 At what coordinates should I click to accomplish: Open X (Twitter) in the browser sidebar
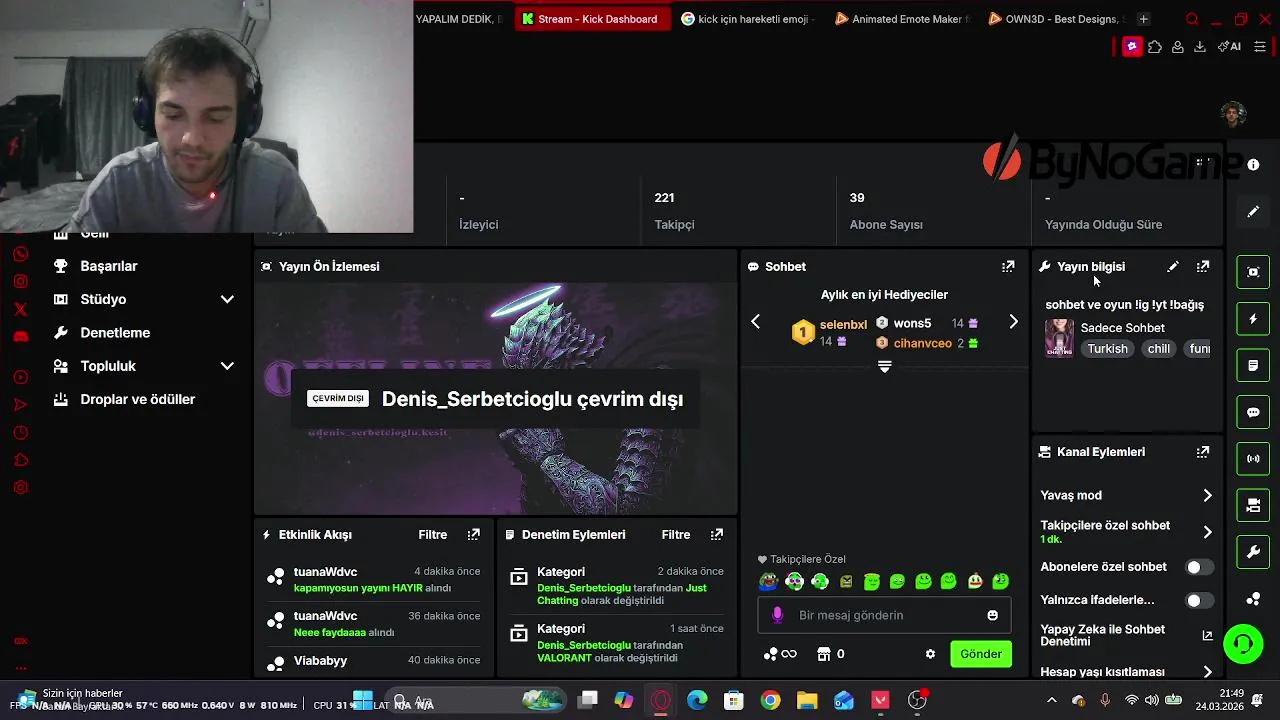tap(21, 309)
